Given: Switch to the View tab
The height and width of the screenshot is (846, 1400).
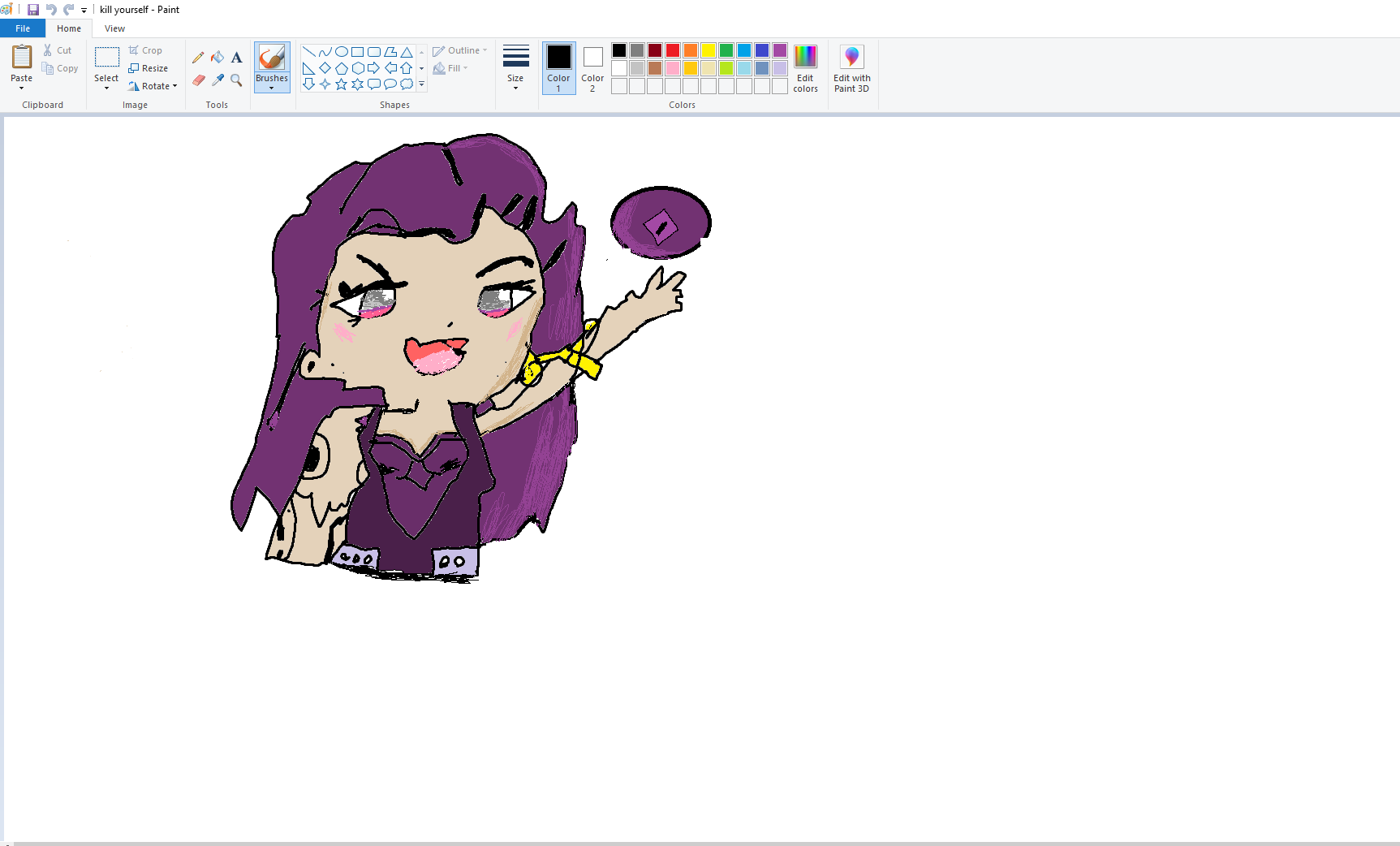Looking at the screenshot, I should tap(114, 28).
